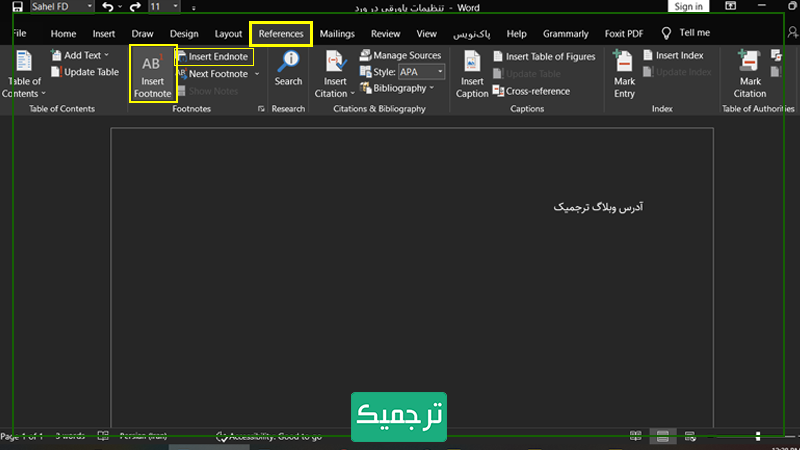Click the zoom slider handle
The image size is (800, 450).
click(x=758, y=436)
